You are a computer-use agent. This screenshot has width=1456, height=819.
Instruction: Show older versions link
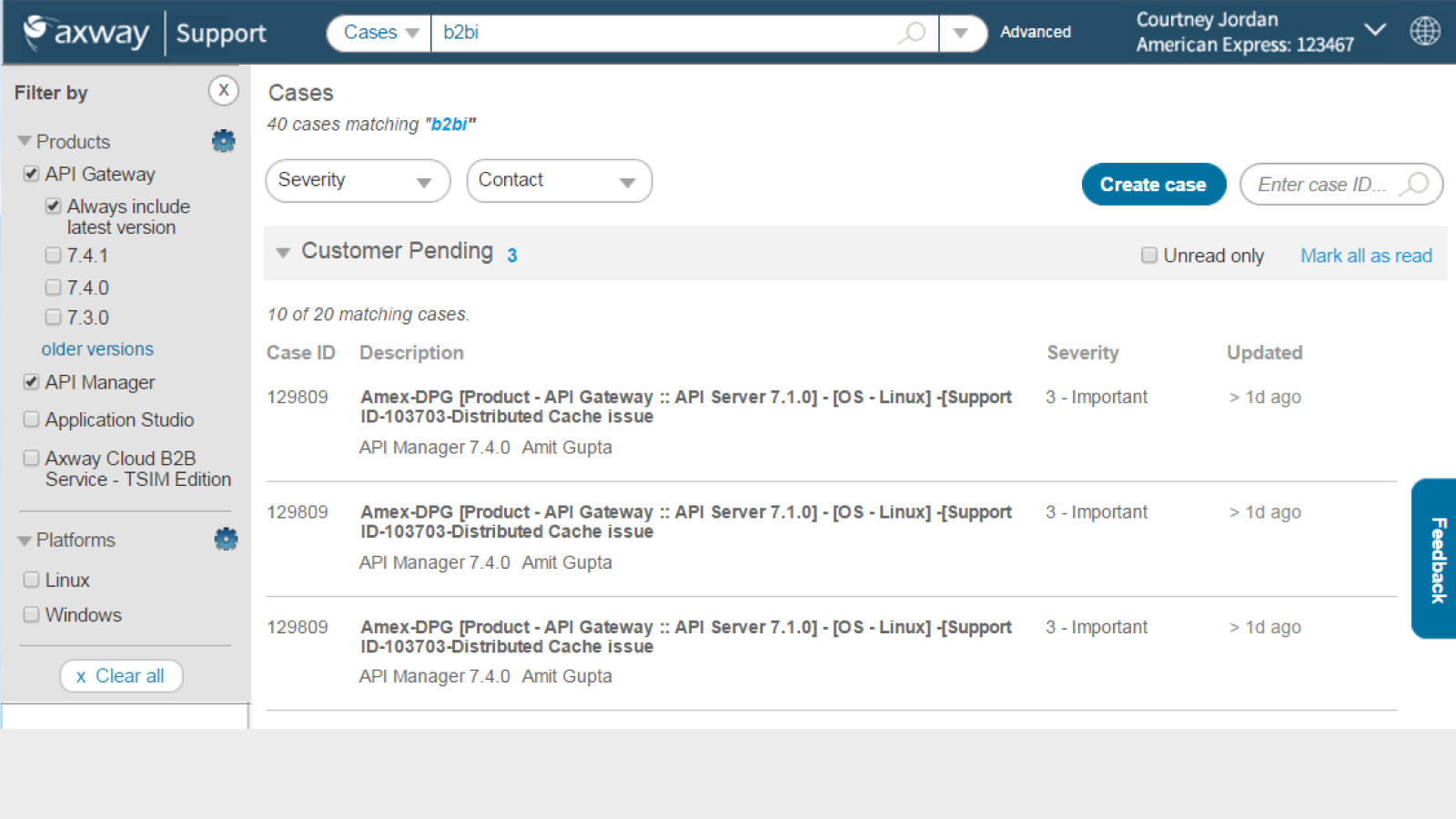[97, 349]
